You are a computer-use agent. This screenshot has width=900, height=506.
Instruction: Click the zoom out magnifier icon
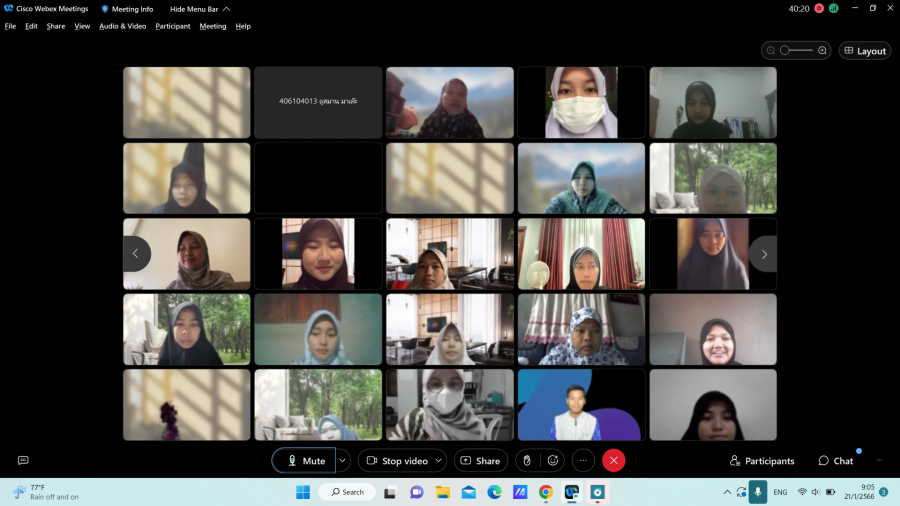[x=771, y=50]
